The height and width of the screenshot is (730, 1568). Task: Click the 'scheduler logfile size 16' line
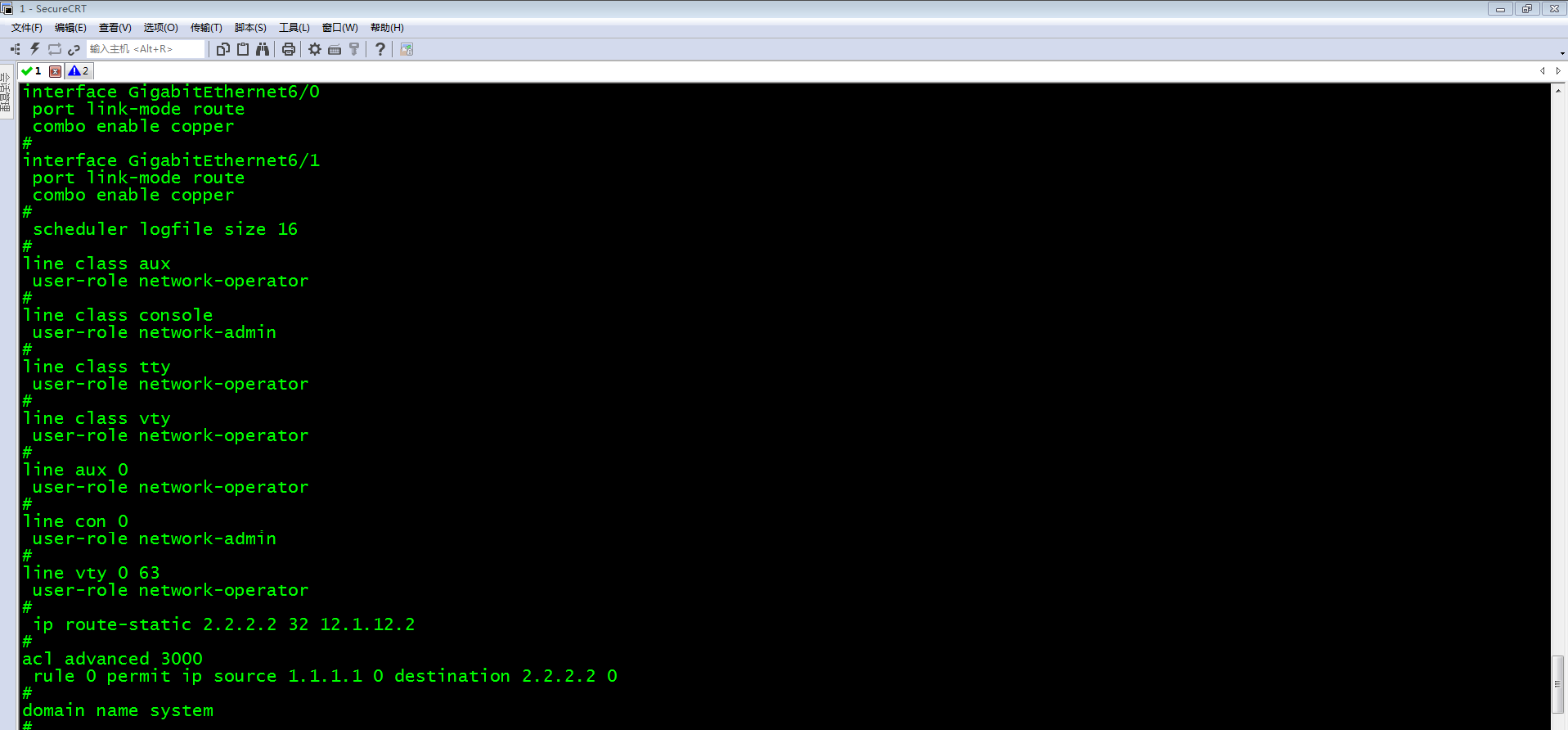pos(165,229)
